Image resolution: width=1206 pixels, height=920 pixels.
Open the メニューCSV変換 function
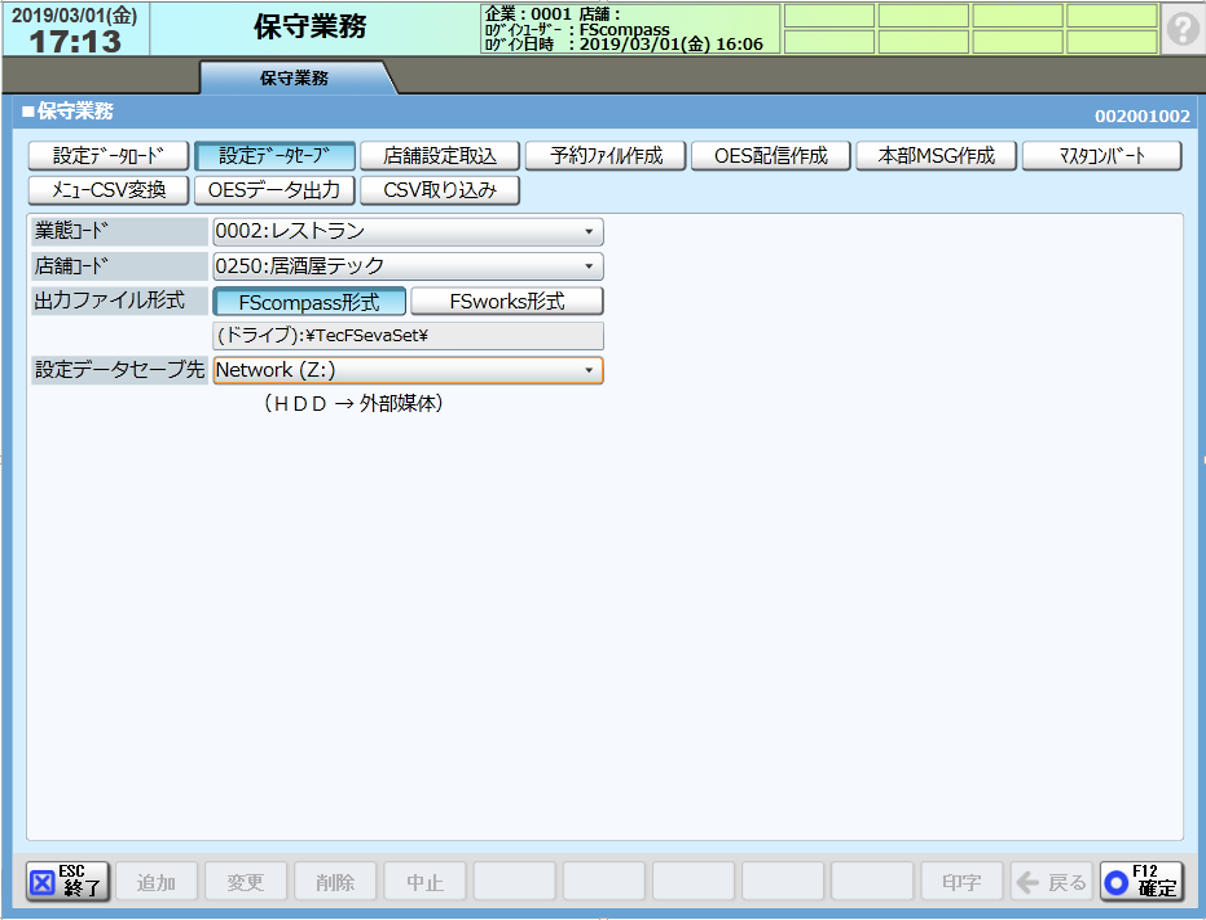click(108, 190)
